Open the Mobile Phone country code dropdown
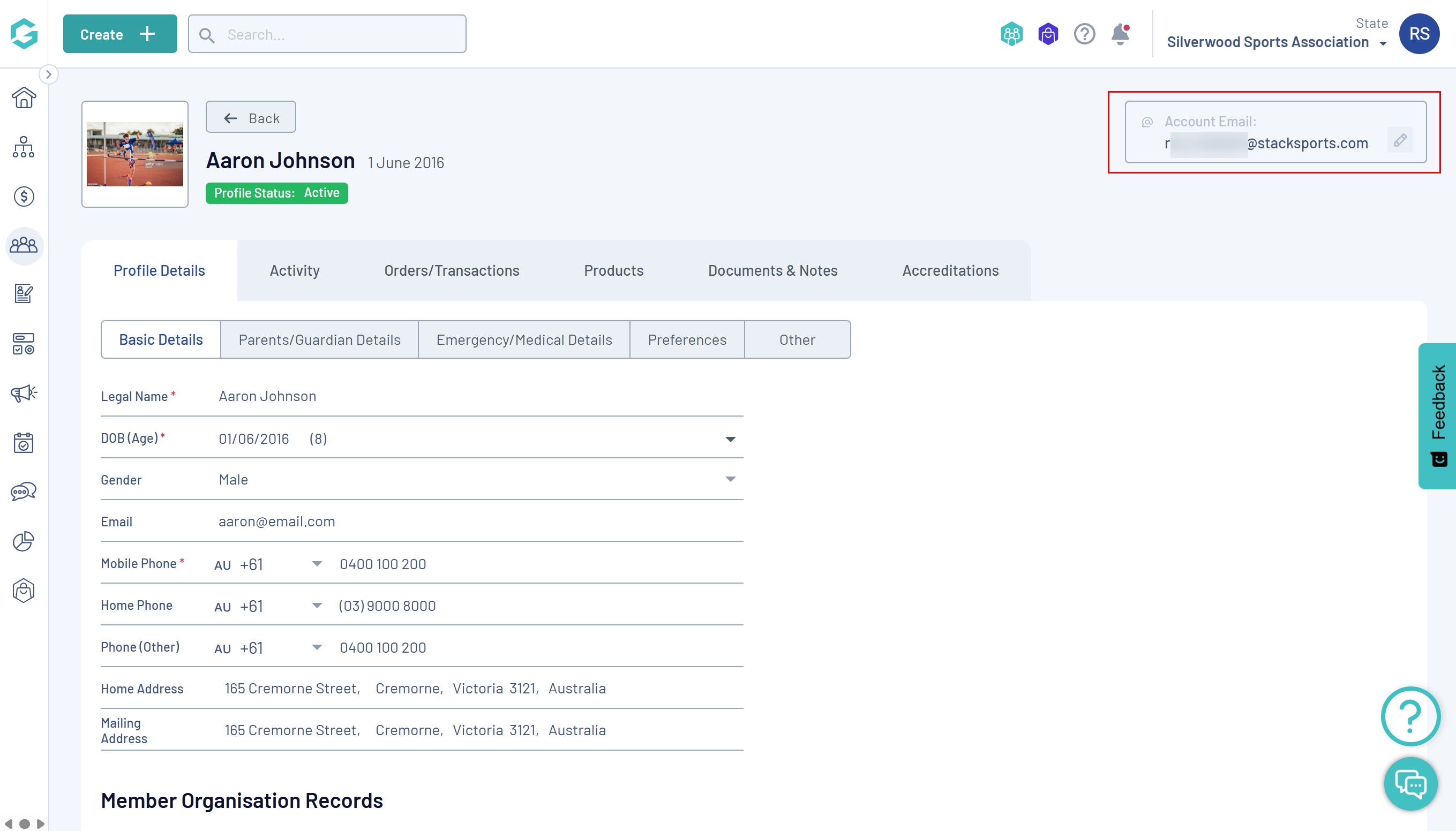Viewport: 1456px width, 831px height. point(317,564)
